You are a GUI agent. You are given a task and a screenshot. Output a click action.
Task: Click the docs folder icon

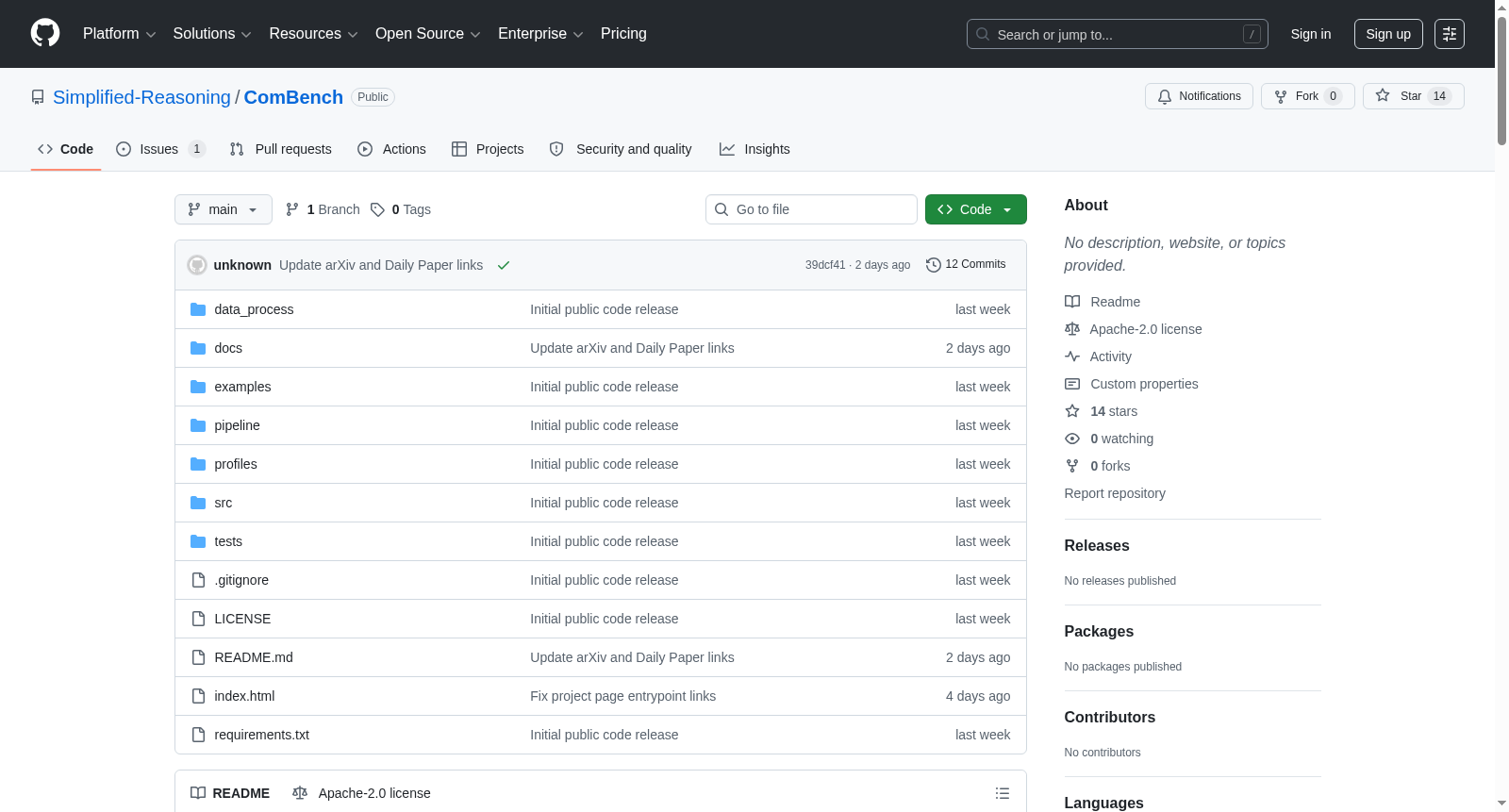pos(198,348)
